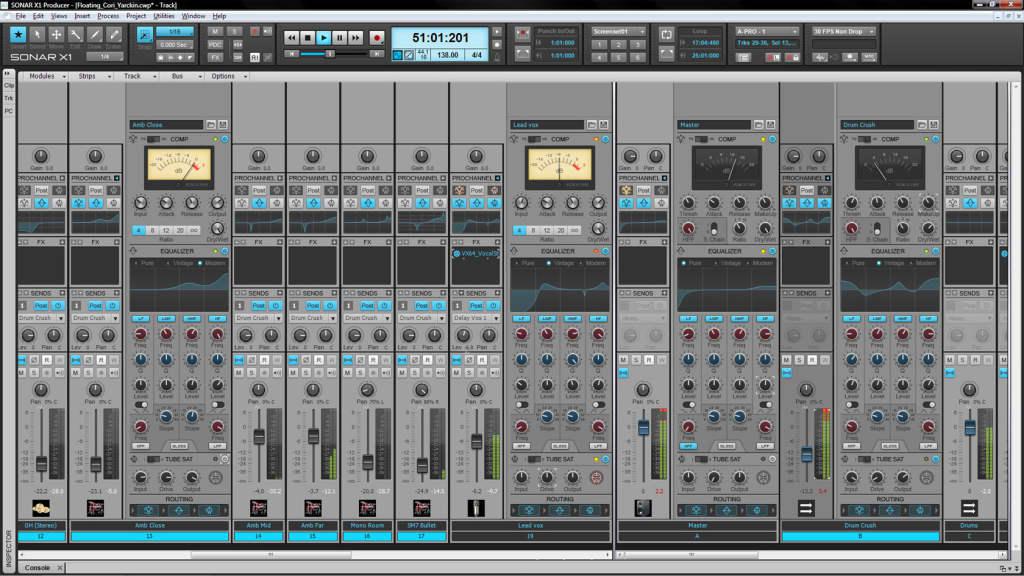Click the red Record button

[377, 37]
